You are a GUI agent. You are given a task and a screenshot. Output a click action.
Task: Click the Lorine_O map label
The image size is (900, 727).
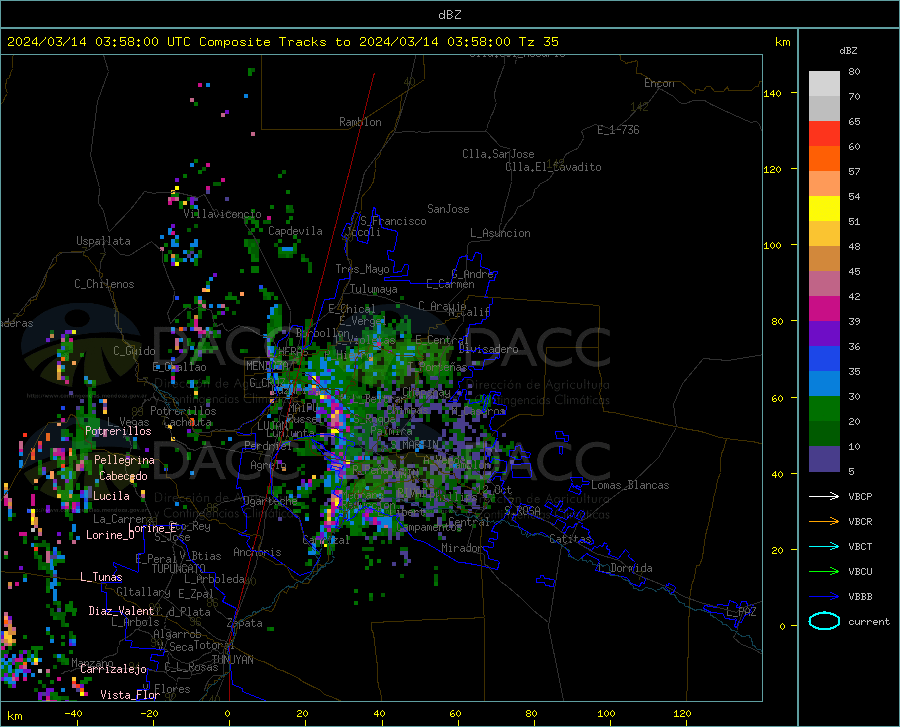pos(110,535)
